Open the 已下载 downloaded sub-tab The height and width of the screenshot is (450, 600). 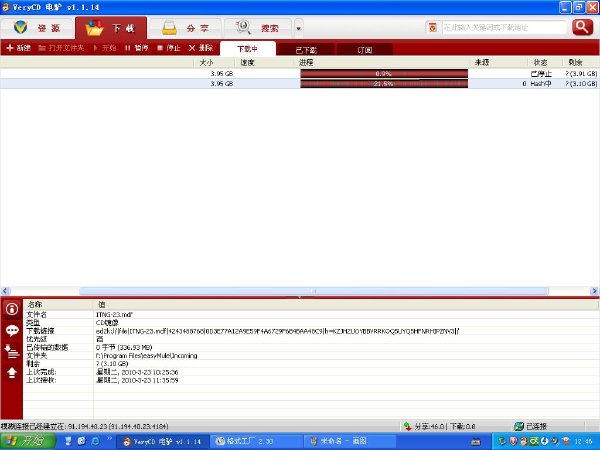306,50
